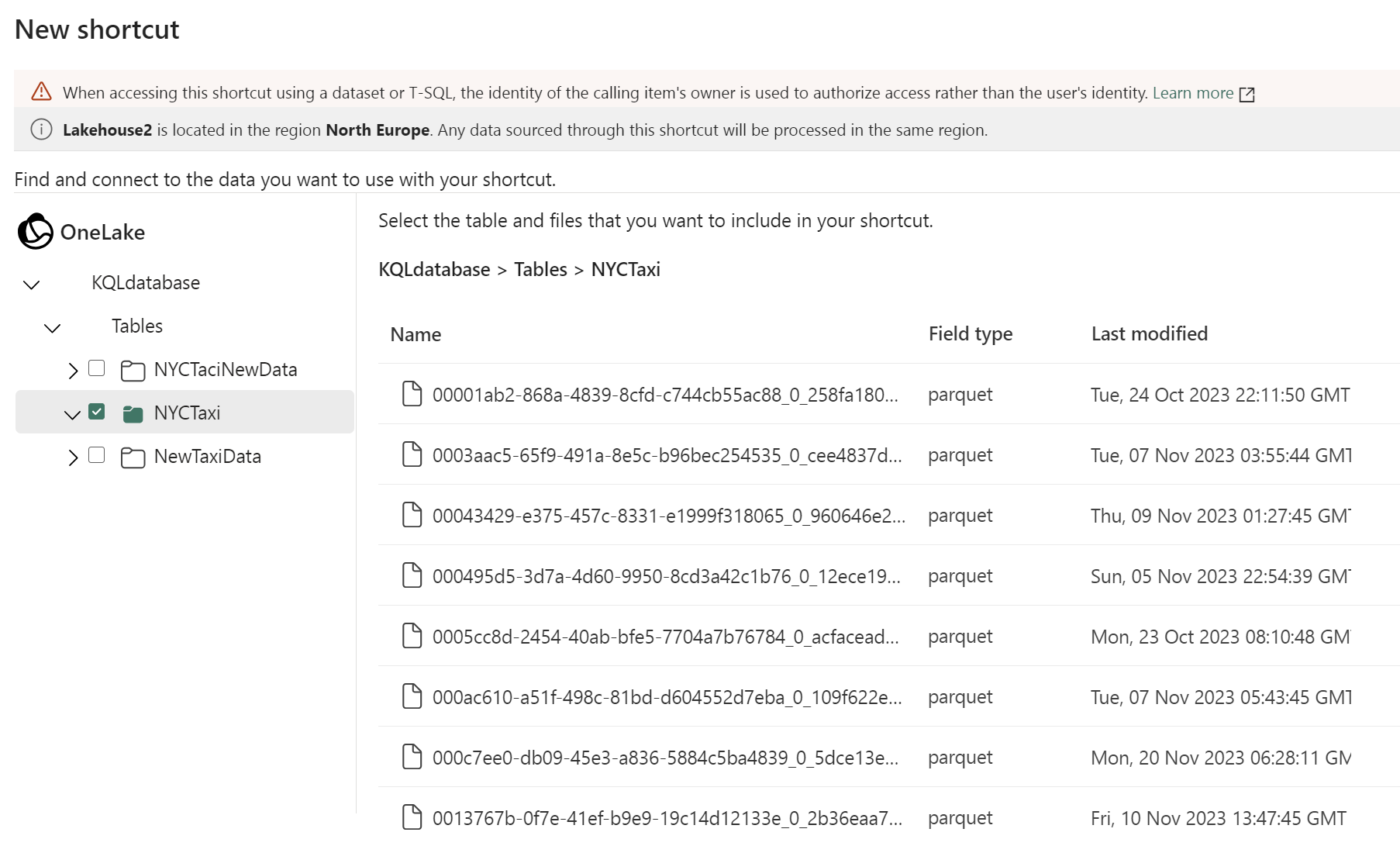This screenshot has height=846, width=1400.
Task: Collapse the Tables tree node
Action: (x=53, y=328)
